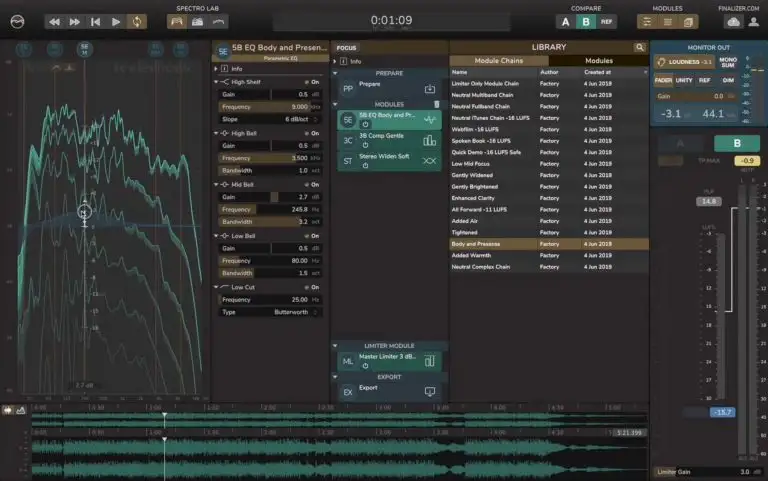Image resolution: width=768 pixels, height=481 pixels.
Task: Select Gently Widened preset
Action: click(x=549, y=175)
